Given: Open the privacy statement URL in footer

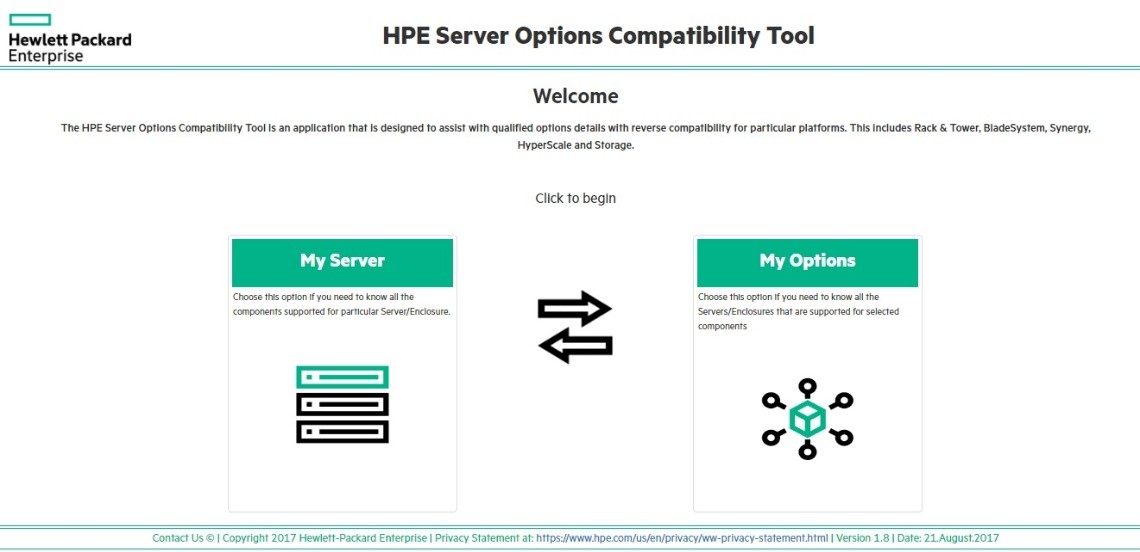Looking at the screenshot, I should (682, 539).
